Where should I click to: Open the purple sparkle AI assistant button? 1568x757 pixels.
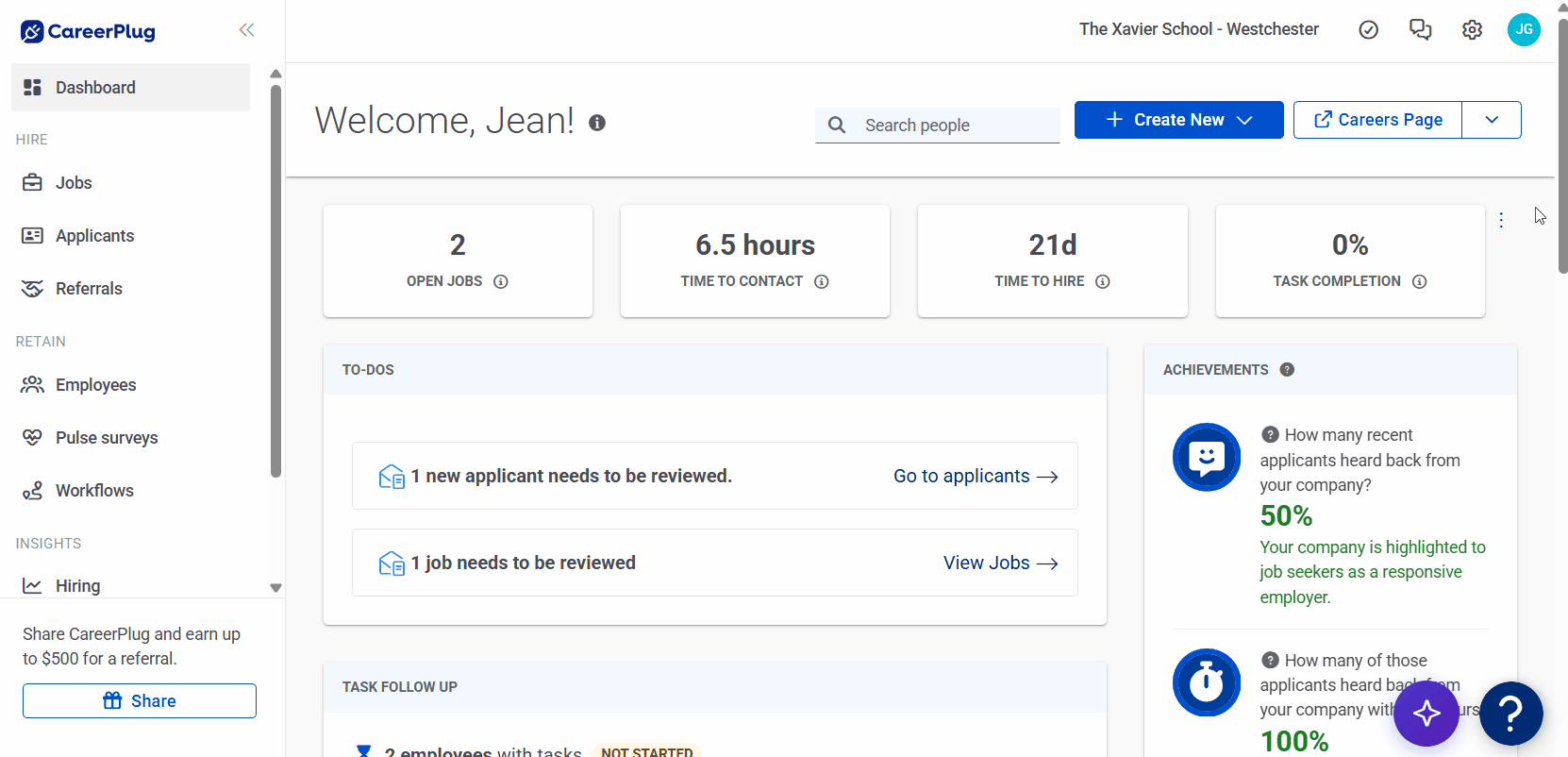tap(1426, 714)
